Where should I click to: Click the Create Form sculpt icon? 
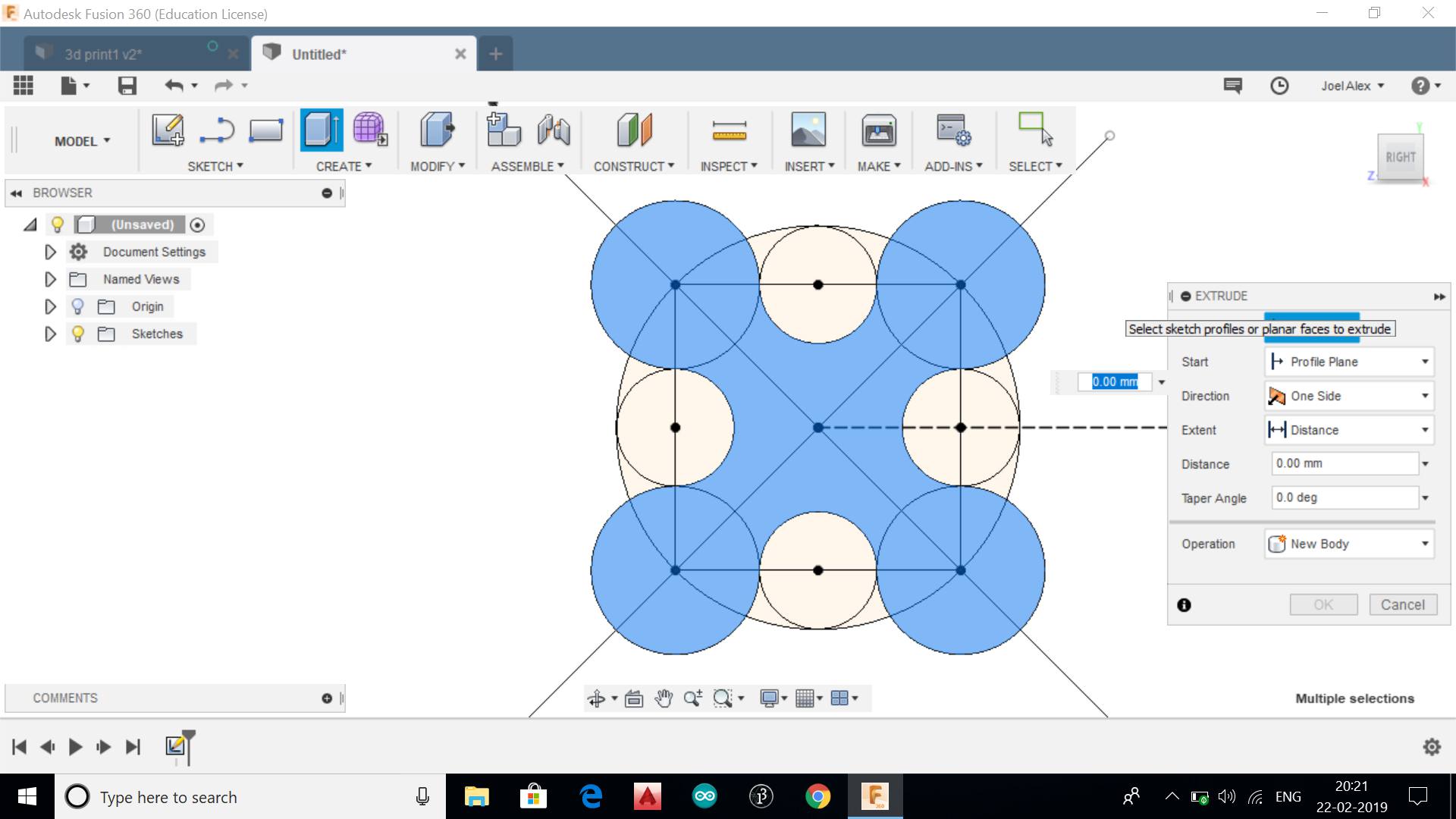[x=370, y=130]
